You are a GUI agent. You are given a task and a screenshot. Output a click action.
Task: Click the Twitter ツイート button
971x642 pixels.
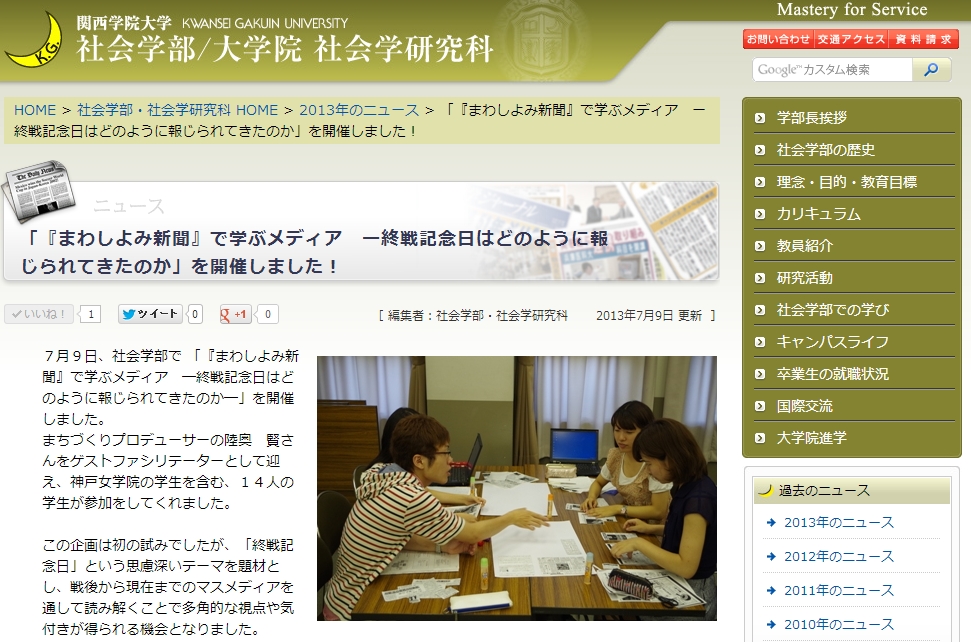tap(150, 314)
